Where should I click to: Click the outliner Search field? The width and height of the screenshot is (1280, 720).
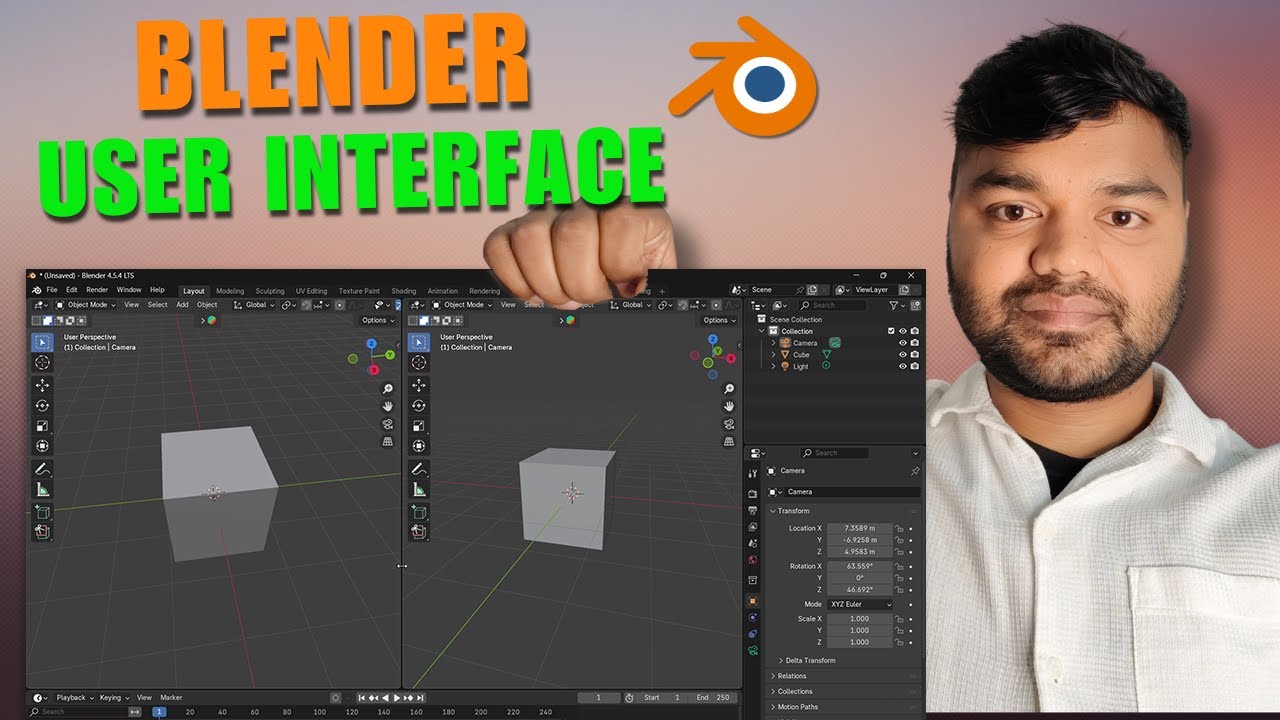coord(833,305)
